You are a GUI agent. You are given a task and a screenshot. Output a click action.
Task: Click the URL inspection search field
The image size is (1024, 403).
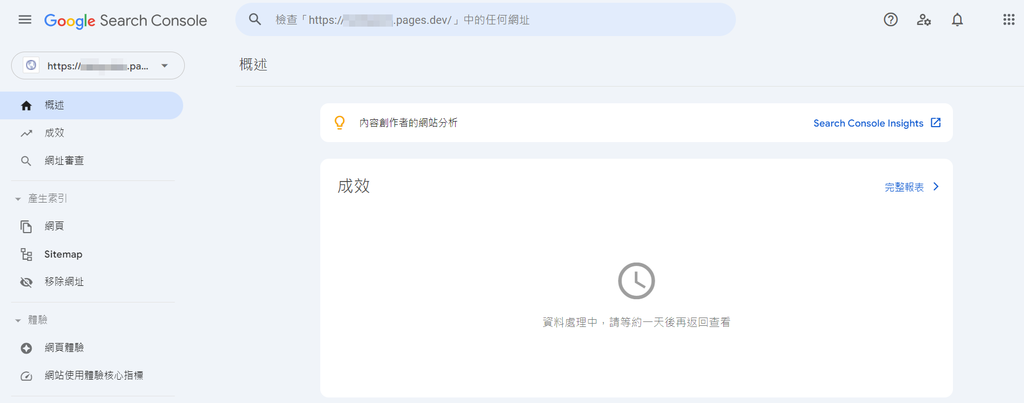click(485, 20)
